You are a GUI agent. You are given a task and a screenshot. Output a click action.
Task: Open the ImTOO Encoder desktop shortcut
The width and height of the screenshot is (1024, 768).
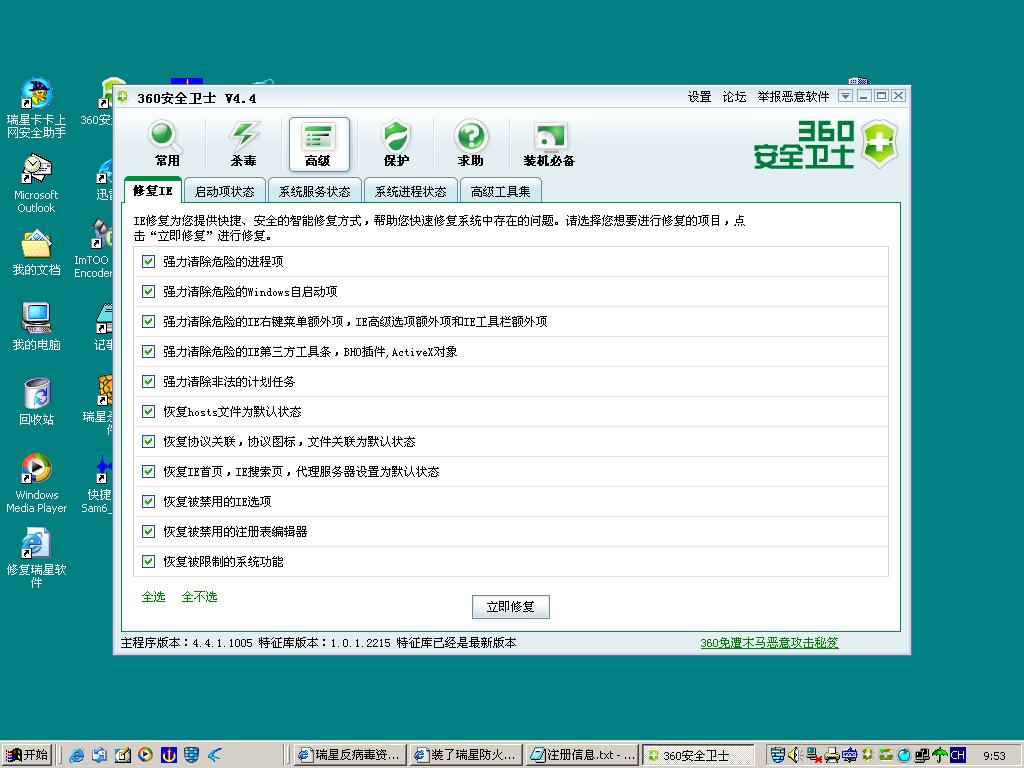(93, 249)
